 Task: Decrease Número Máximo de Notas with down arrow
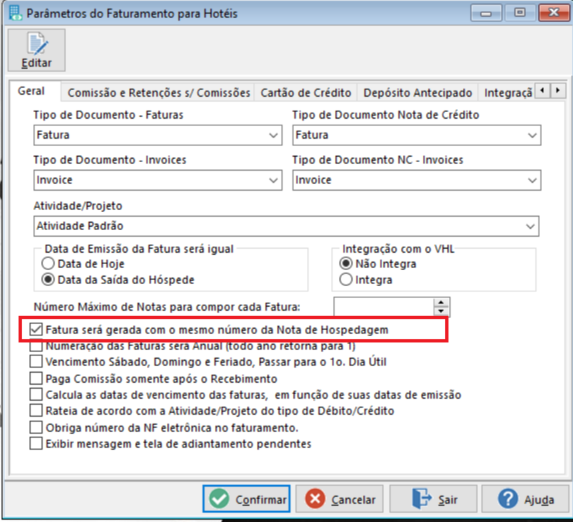point(441,311)
